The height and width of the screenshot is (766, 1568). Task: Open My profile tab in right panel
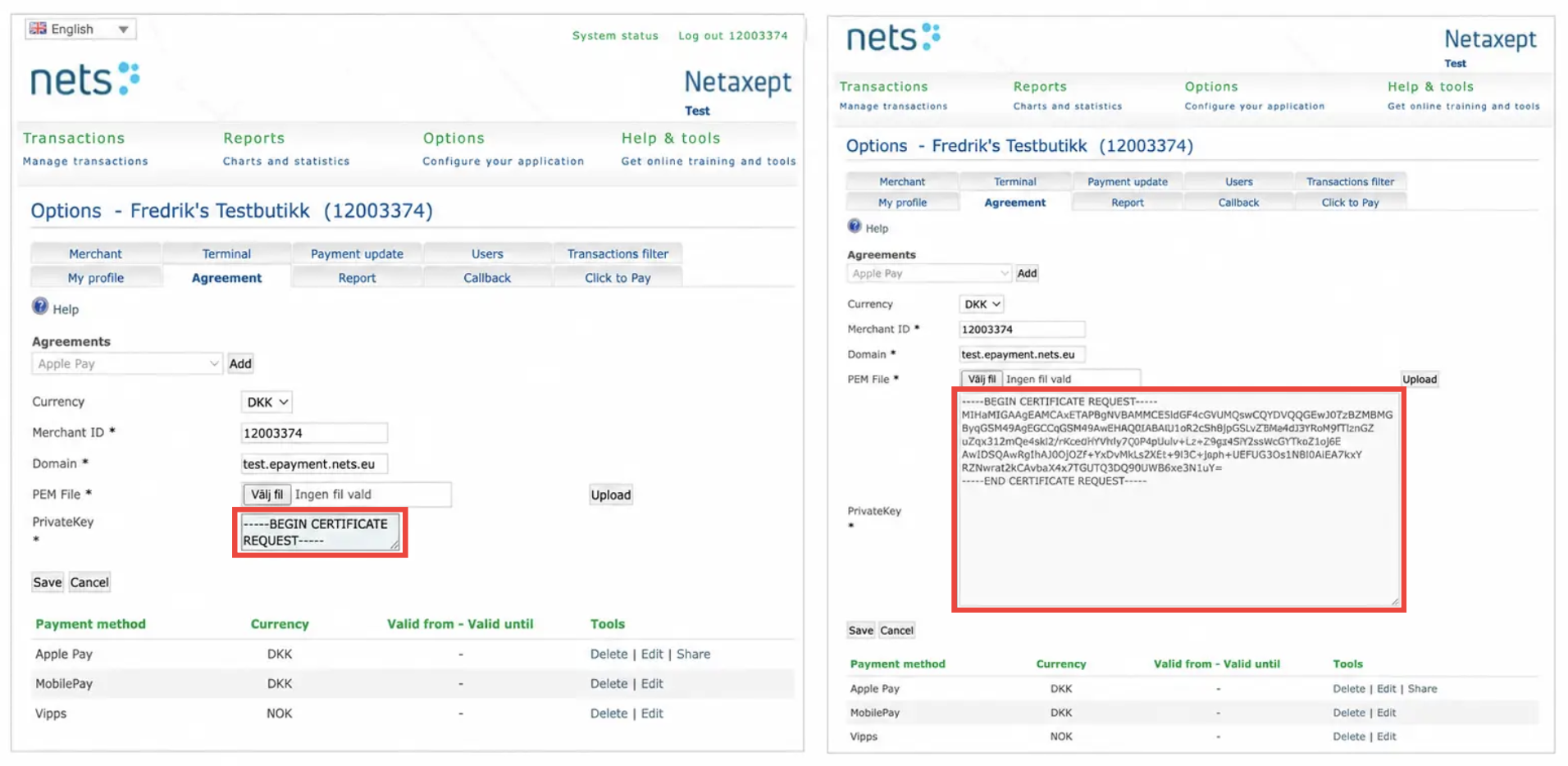[902, 203]
